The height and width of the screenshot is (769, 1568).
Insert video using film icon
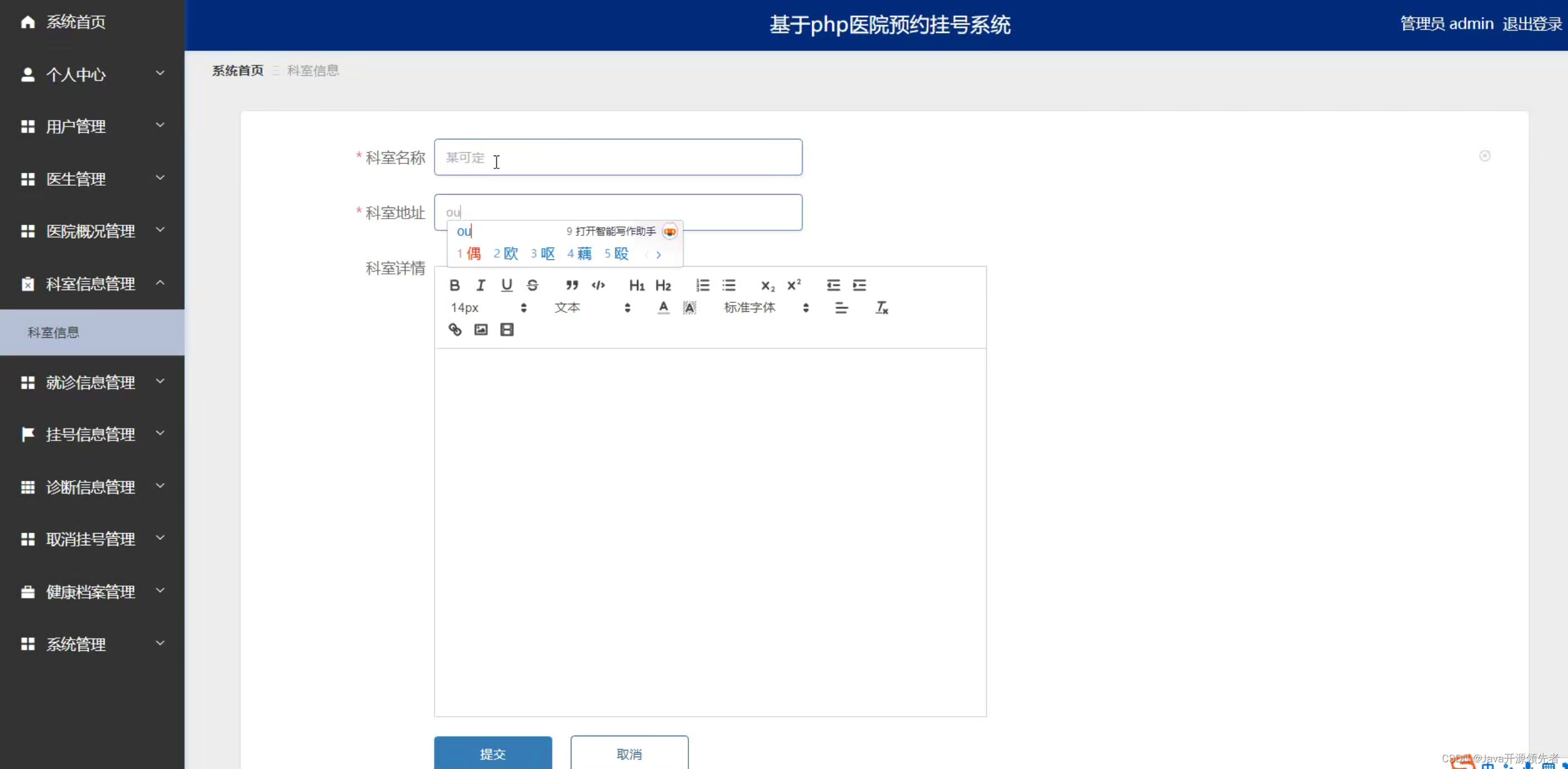pos(506,330)
